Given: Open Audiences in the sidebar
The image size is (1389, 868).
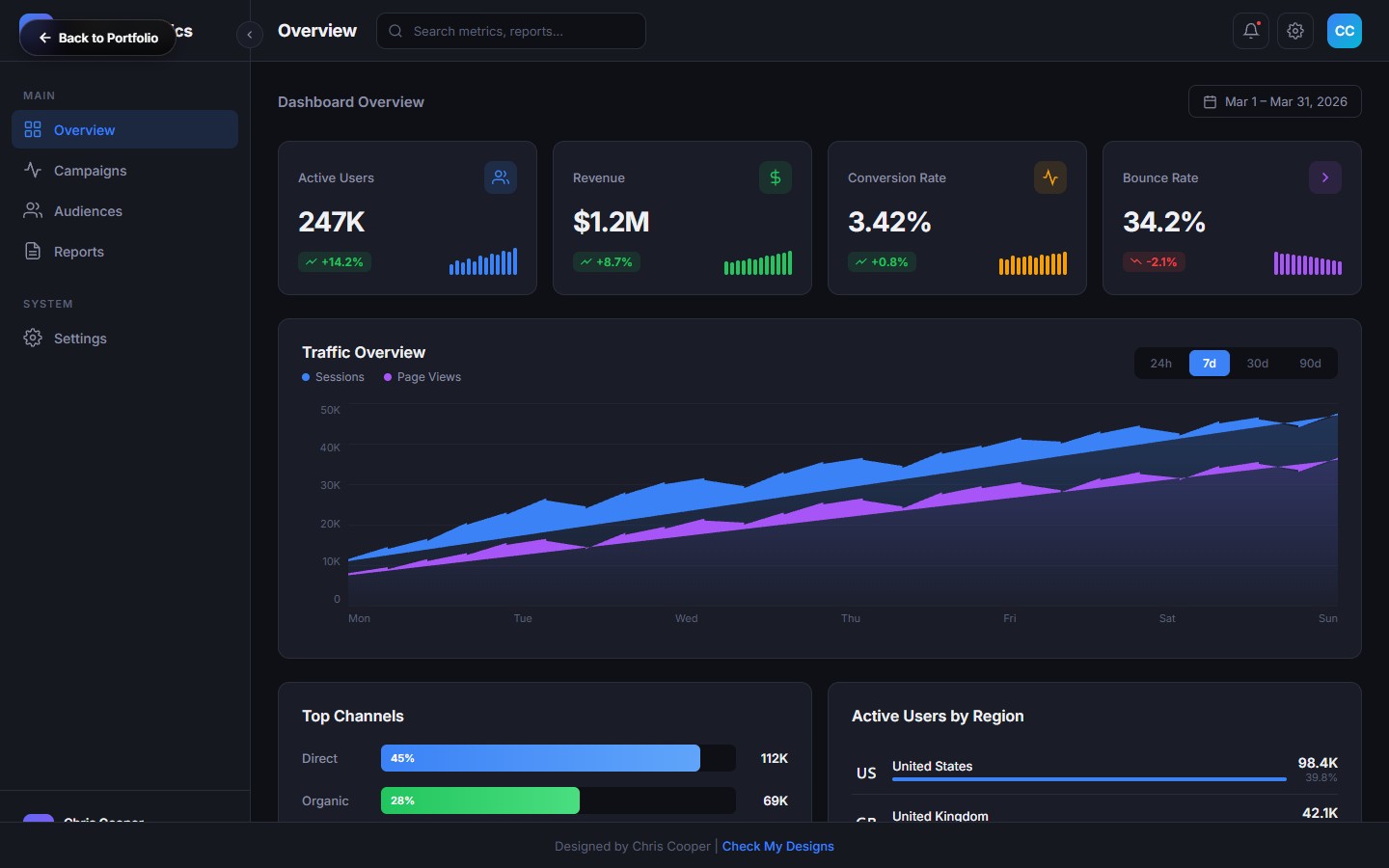Looking at the screenshot, I should 125,210.
